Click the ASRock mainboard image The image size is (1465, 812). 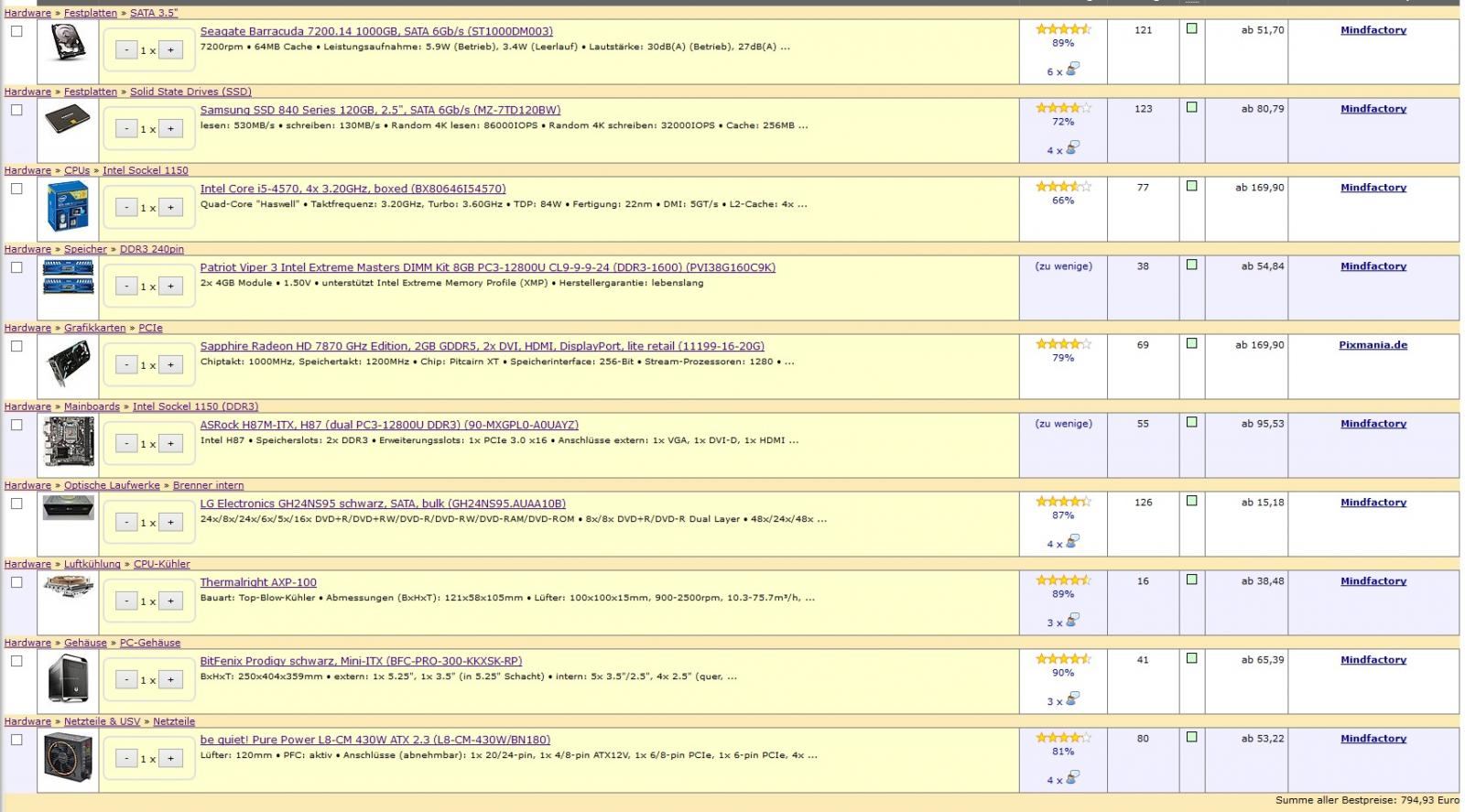click(69, 441)
